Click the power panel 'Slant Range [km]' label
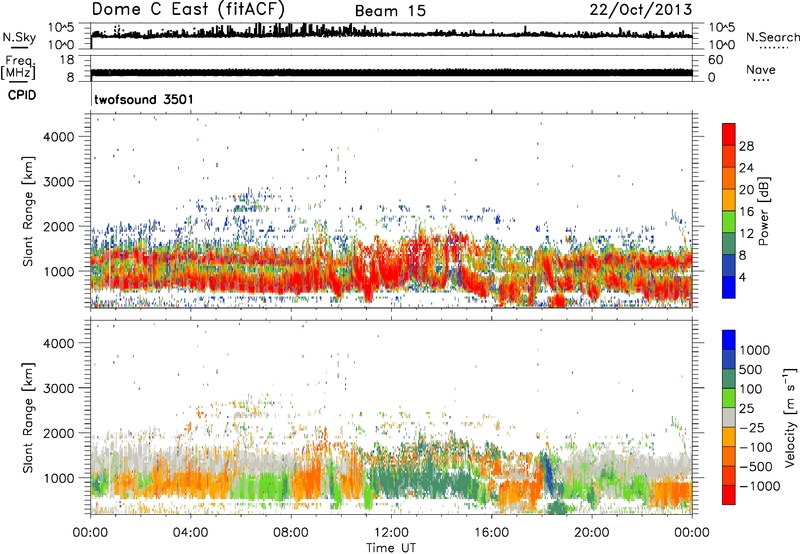 [28, 211]
